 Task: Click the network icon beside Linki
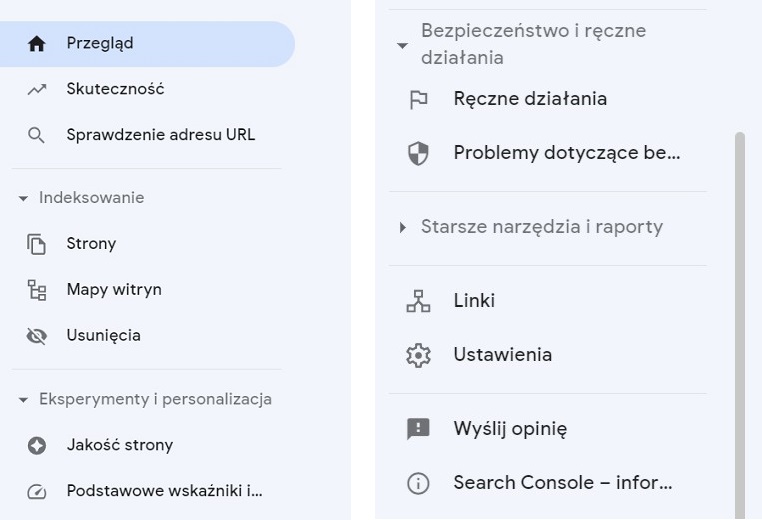click(x=418, y=301)
